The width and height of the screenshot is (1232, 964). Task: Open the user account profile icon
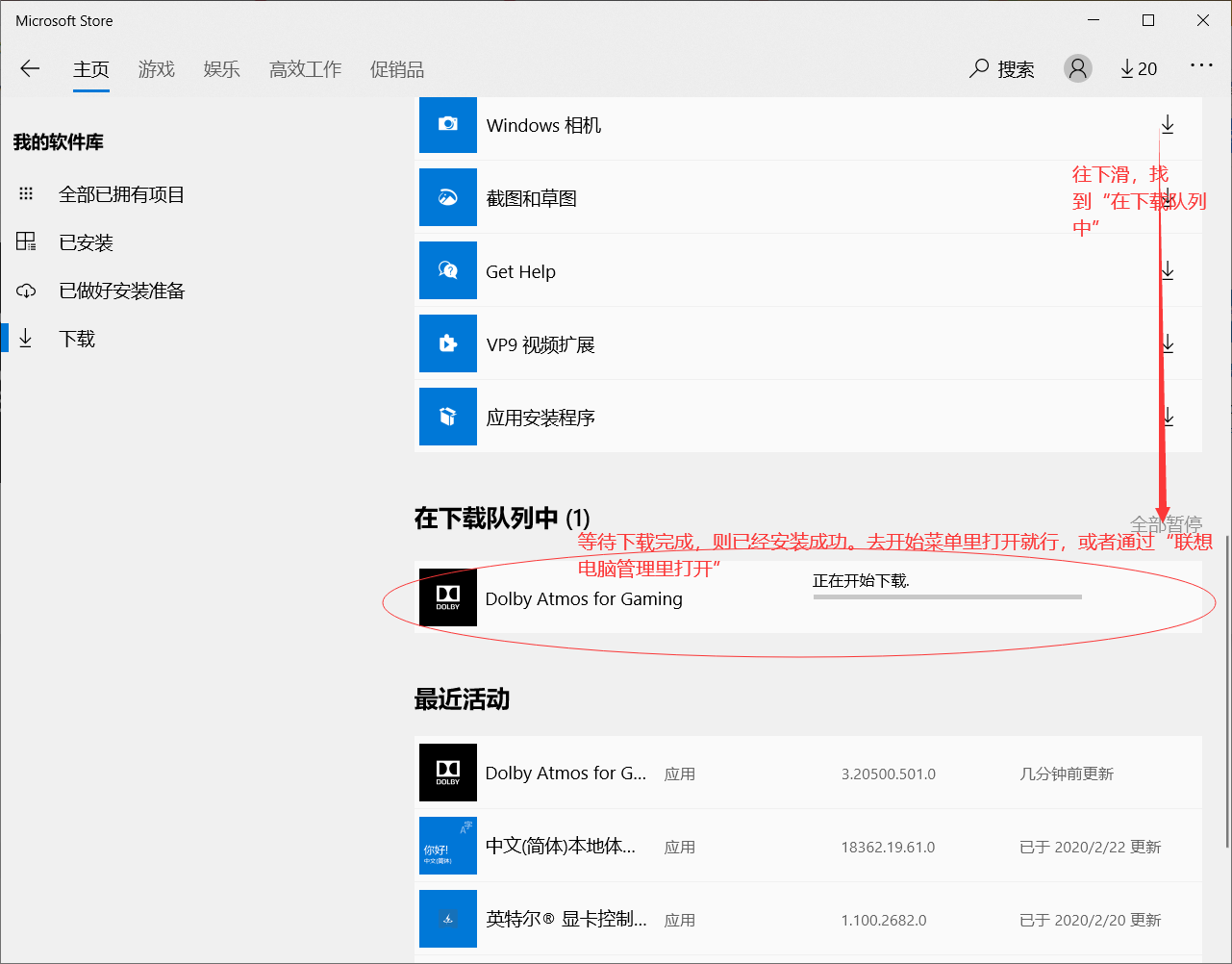pyautogui.click(x=1078, y=68)
